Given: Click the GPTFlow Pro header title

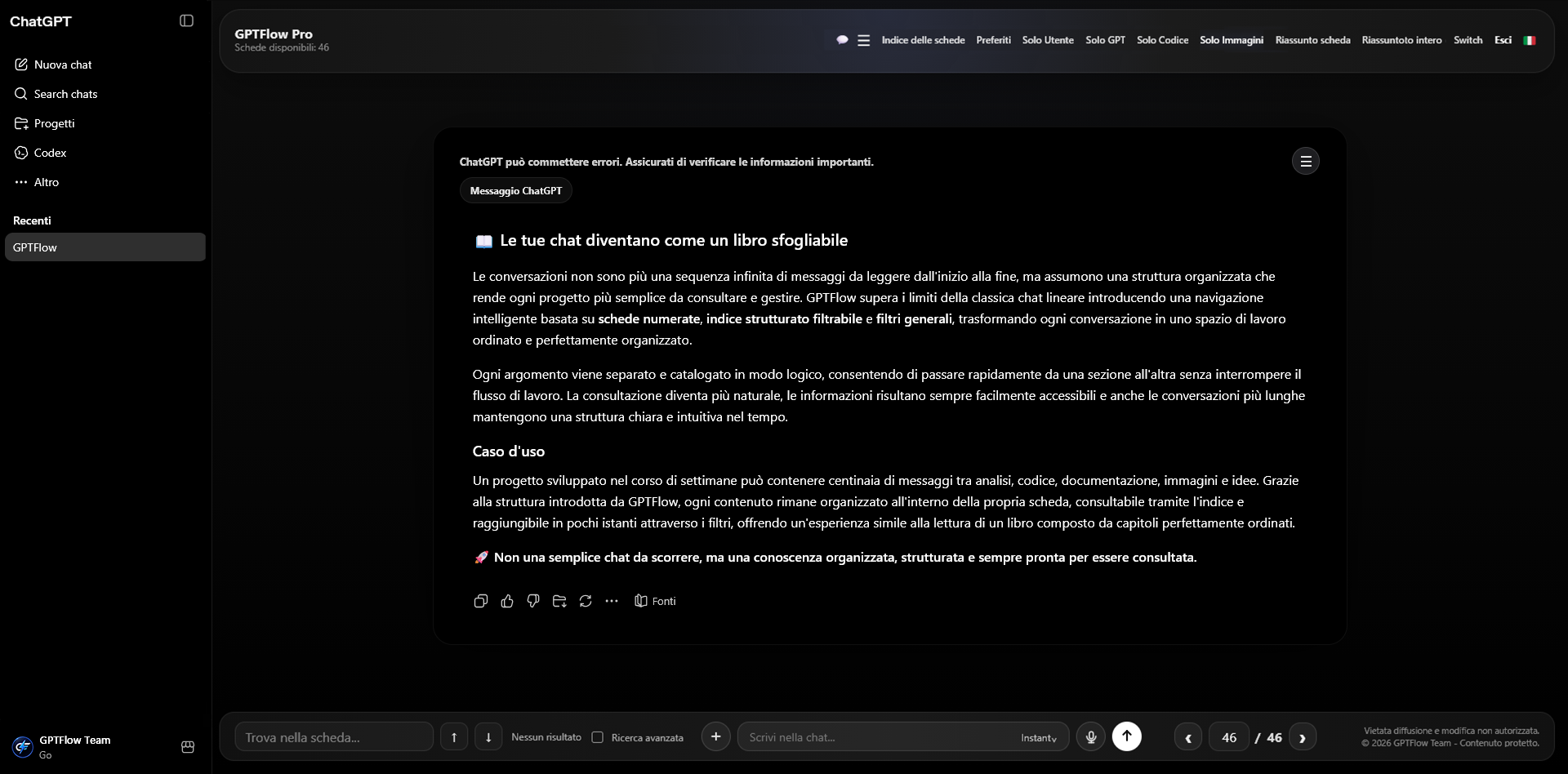Looking at the screenshot, I should click(x=274, y=34).
